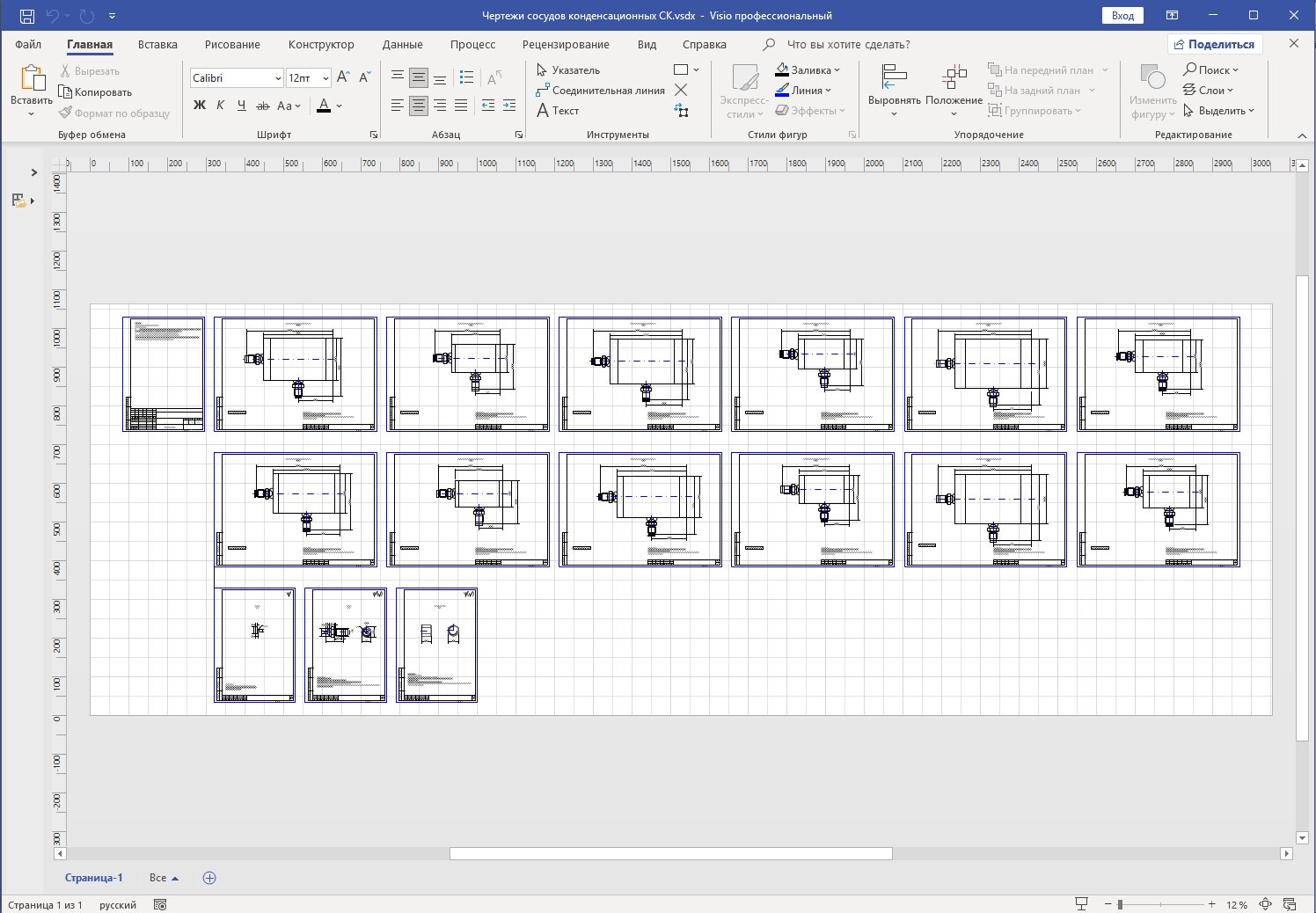Expand the Fill (Заливка) dropdown
The image size is (1316, 913).
pyautogui.click(x=837, y=70)
